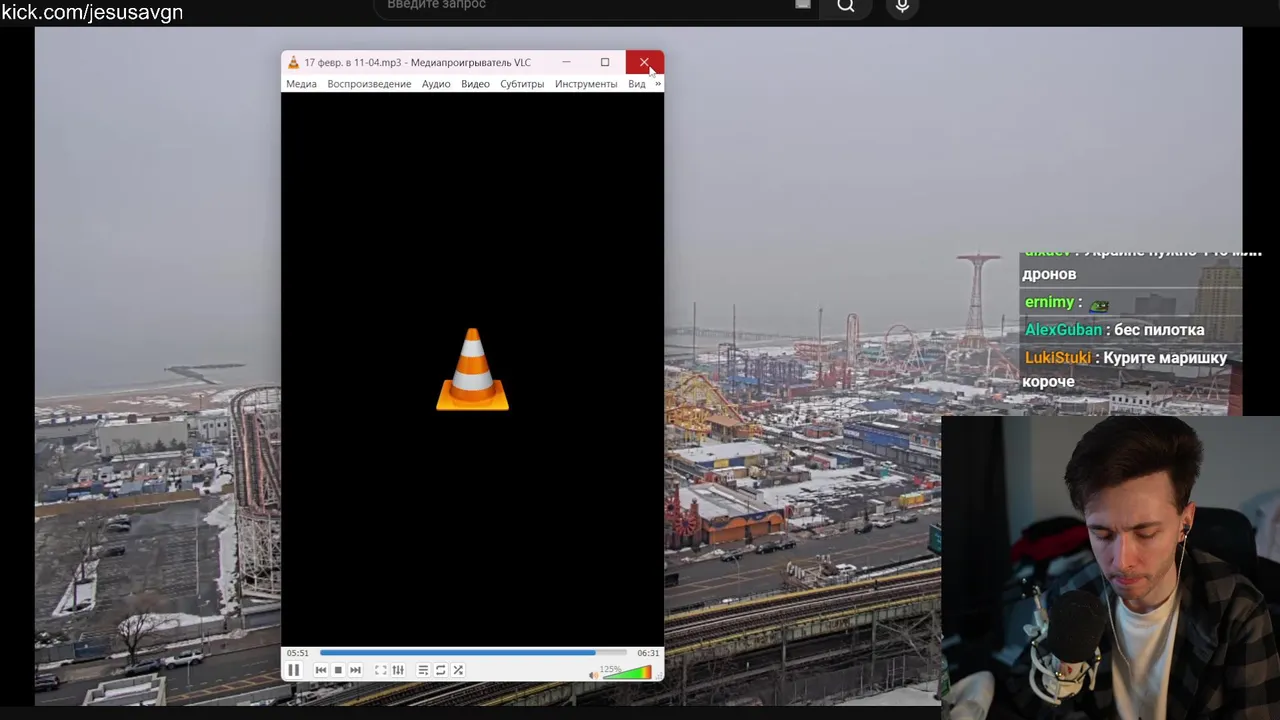Start voice search with microphone icon
The height and width of the screenshot is (720, 1280).
(902, 6)
